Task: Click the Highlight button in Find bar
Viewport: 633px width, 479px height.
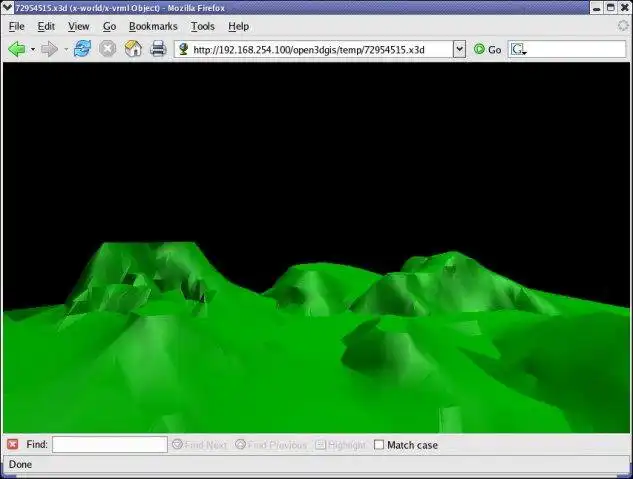Action: (340, 445)
